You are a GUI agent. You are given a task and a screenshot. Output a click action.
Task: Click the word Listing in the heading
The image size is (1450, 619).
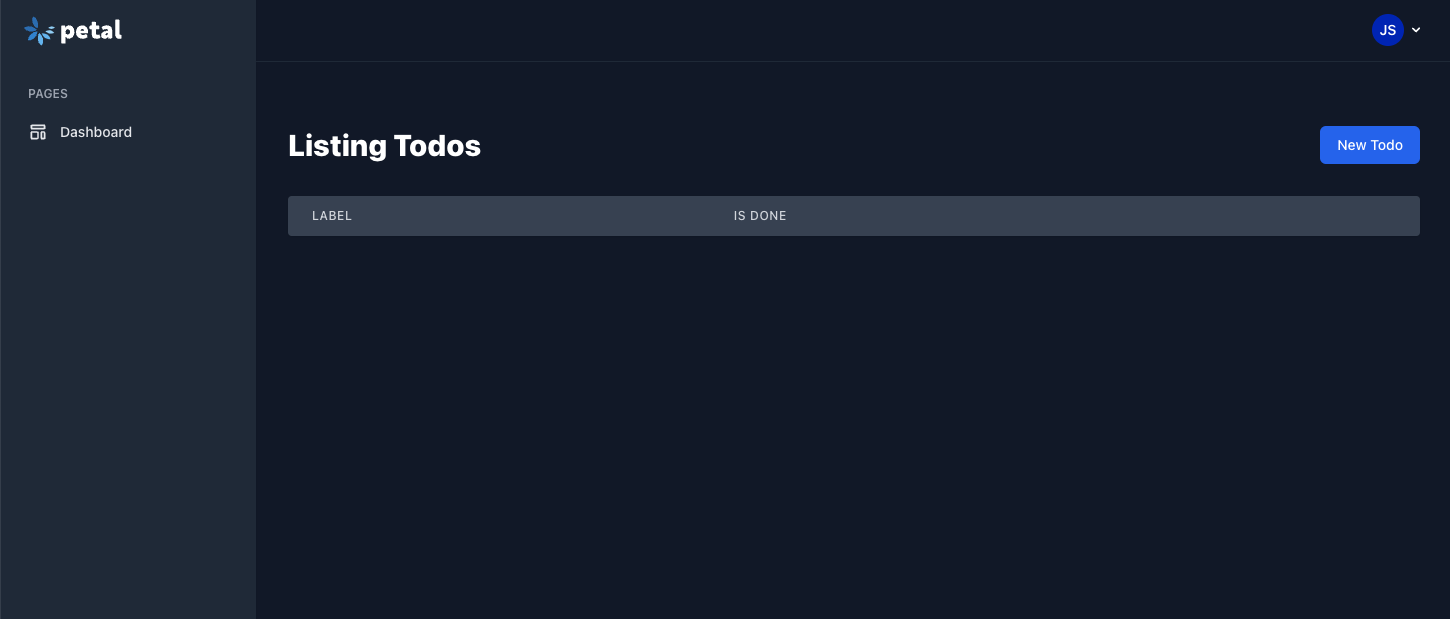337,146
